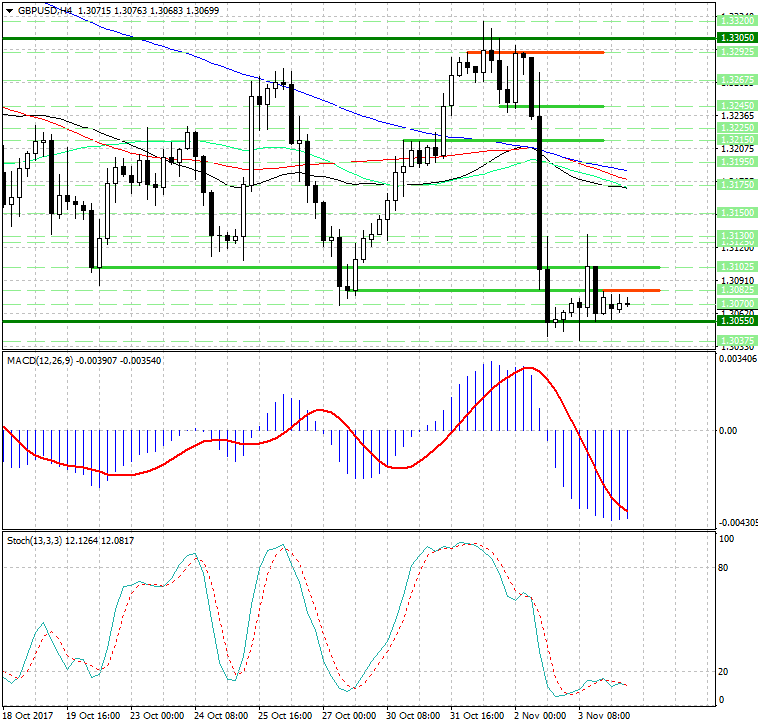Click the 1.32675 price label
This screenshot has width=758, height=727.
[x=736, y=78]
